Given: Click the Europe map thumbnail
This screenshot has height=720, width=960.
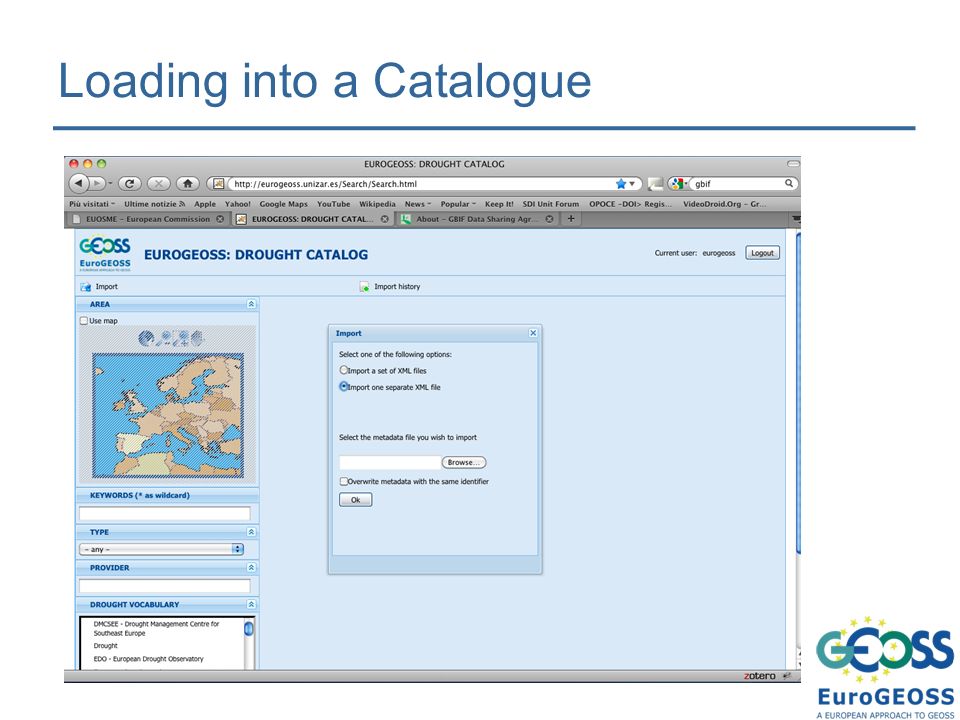Looking at the screenshot, I should 168,415.
